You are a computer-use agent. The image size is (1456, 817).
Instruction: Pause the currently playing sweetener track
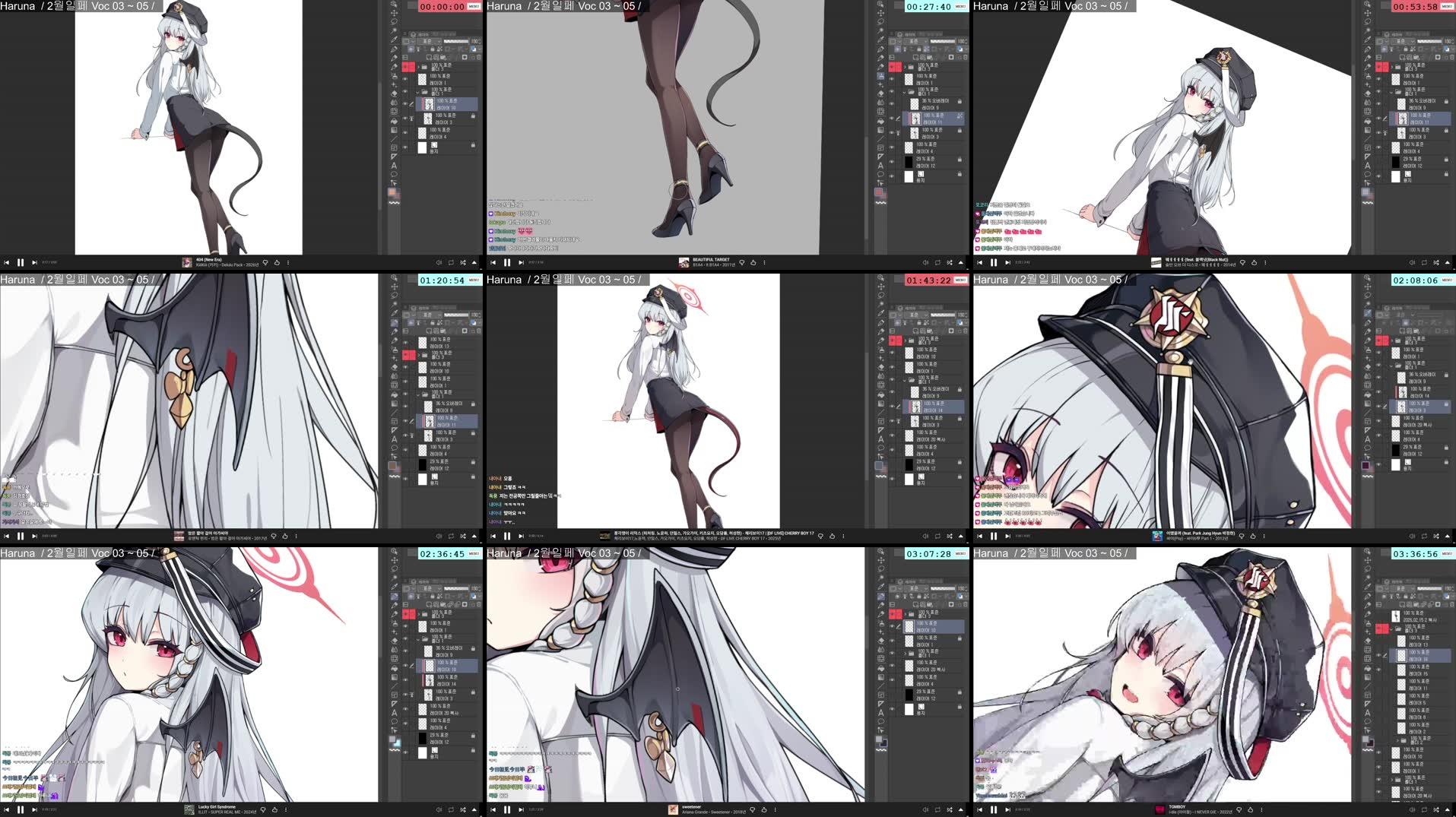tap(507, 809)
